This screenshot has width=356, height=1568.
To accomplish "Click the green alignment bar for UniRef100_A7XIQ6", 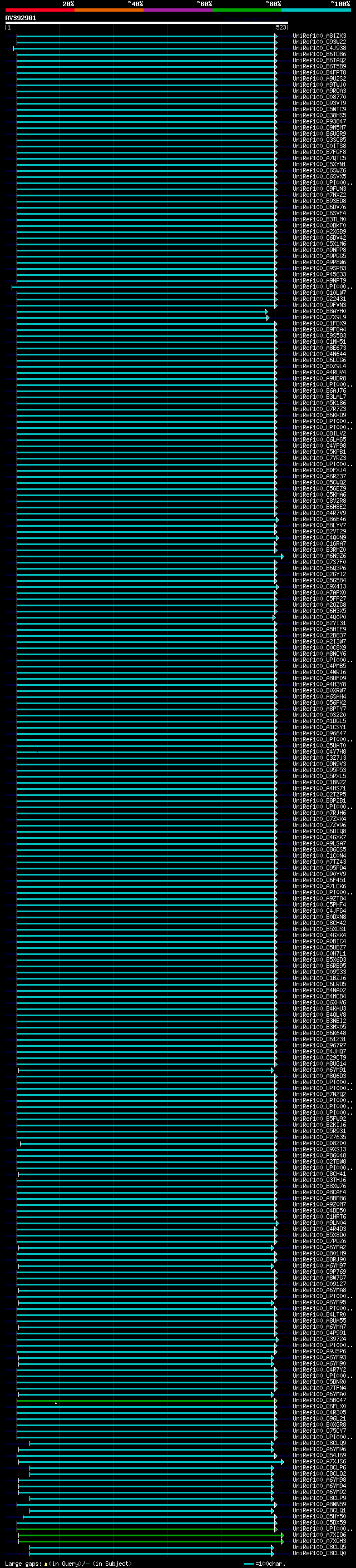I will tap(150, 1535).
